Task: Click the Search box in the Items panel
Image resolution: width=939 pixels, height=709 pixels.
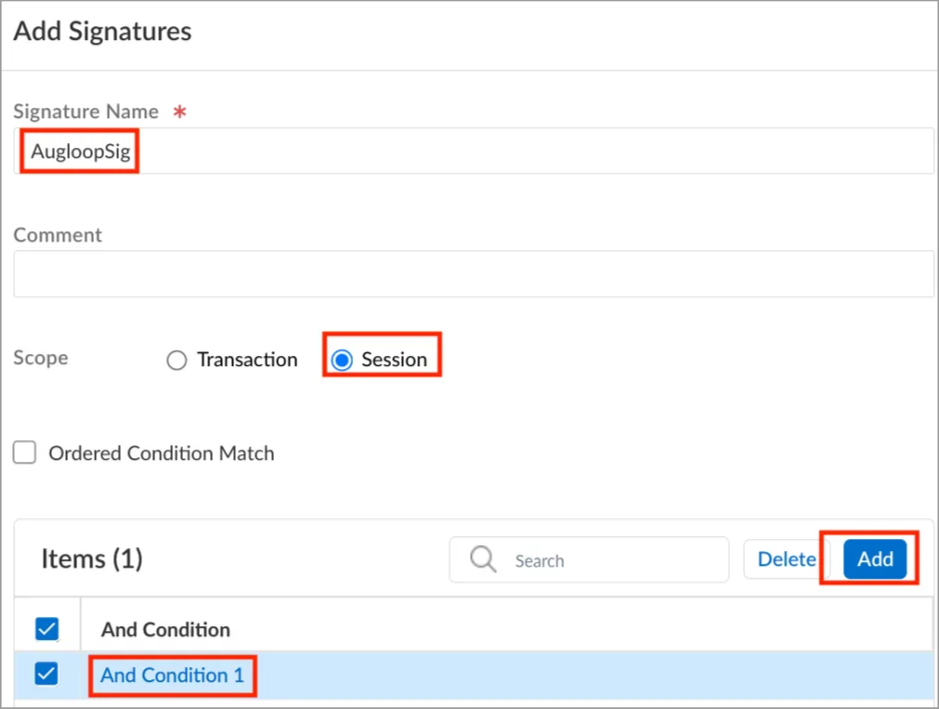Action: (x=589, y=560)
